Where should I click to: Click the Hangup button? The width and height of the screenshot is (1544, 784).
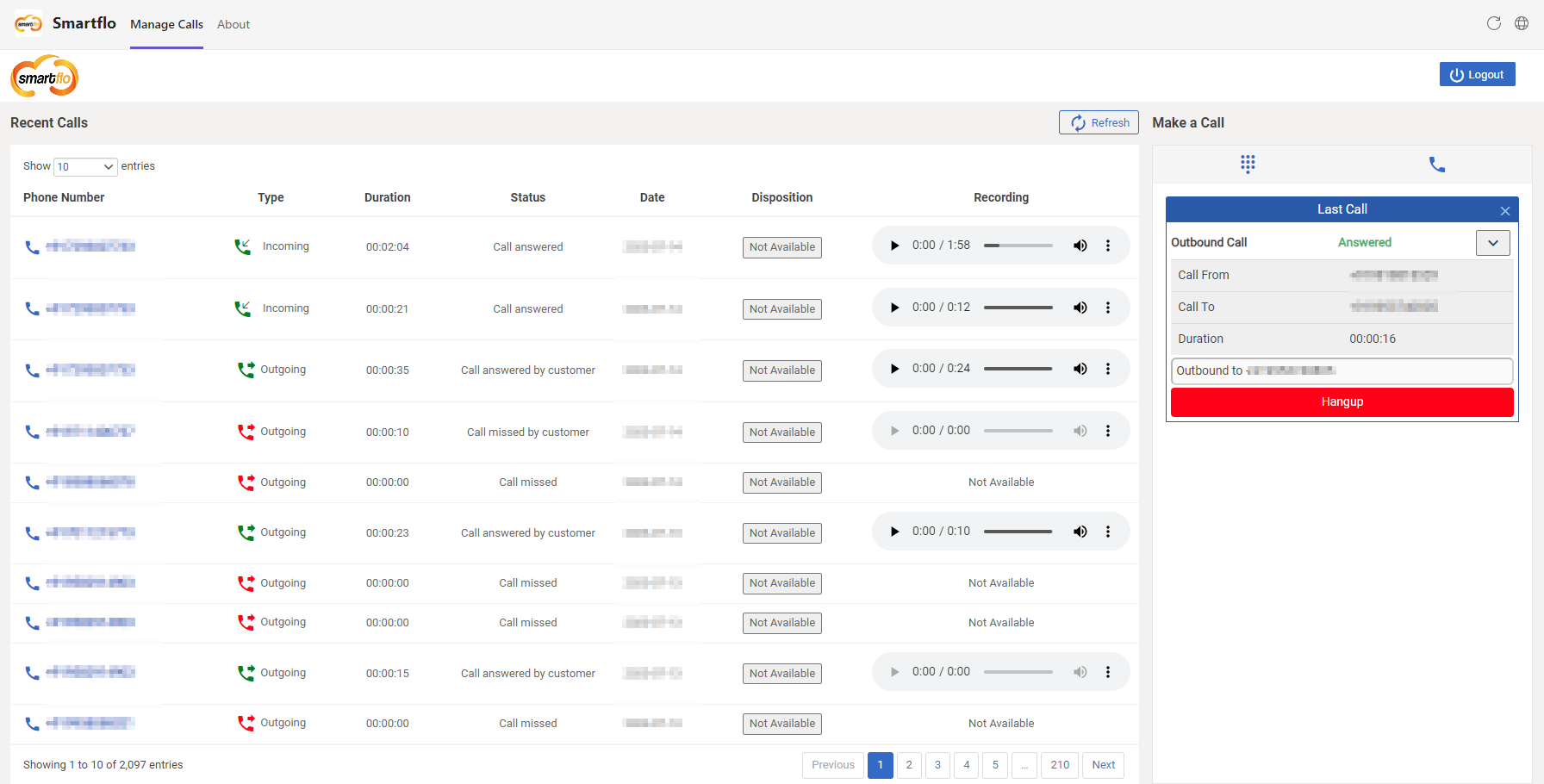(1342, 402)
